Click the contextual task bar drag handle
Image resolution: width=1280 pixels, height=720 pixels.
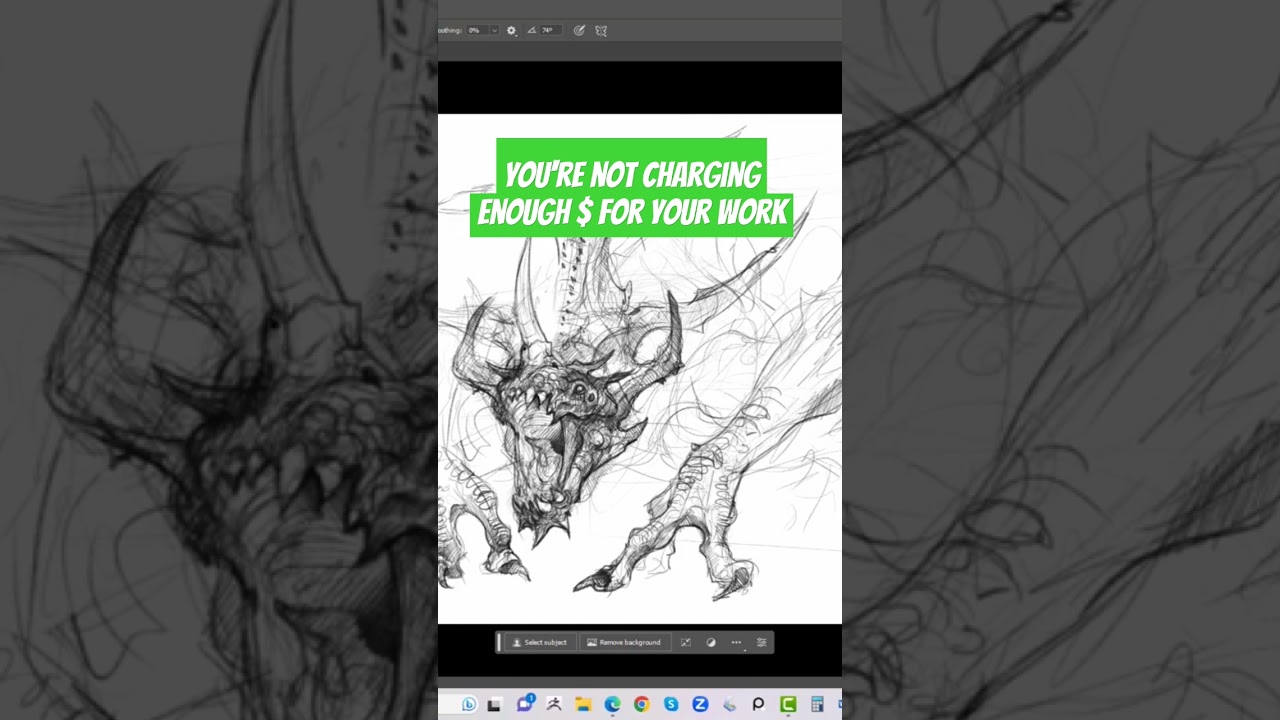click(499, 642)
